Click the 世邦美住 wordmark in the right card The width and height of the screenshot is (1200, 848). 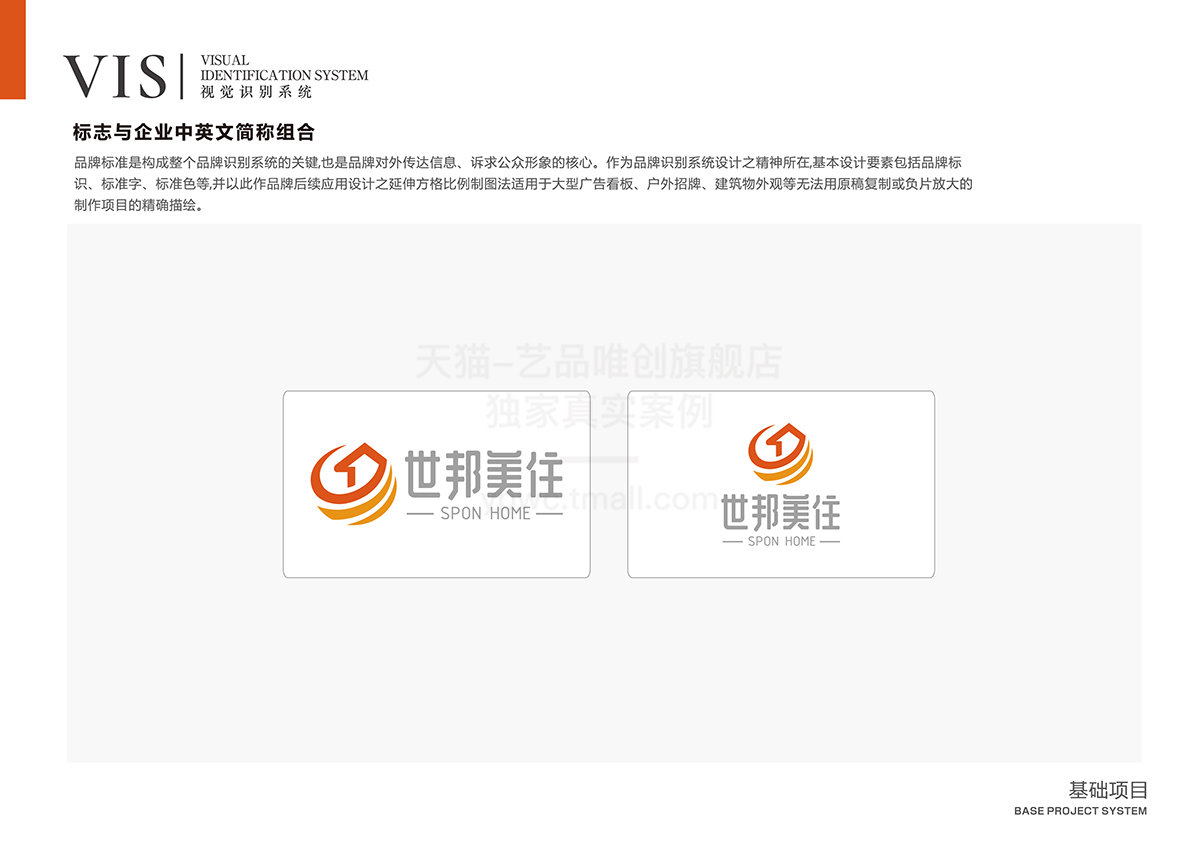click(x=780, y=514)
